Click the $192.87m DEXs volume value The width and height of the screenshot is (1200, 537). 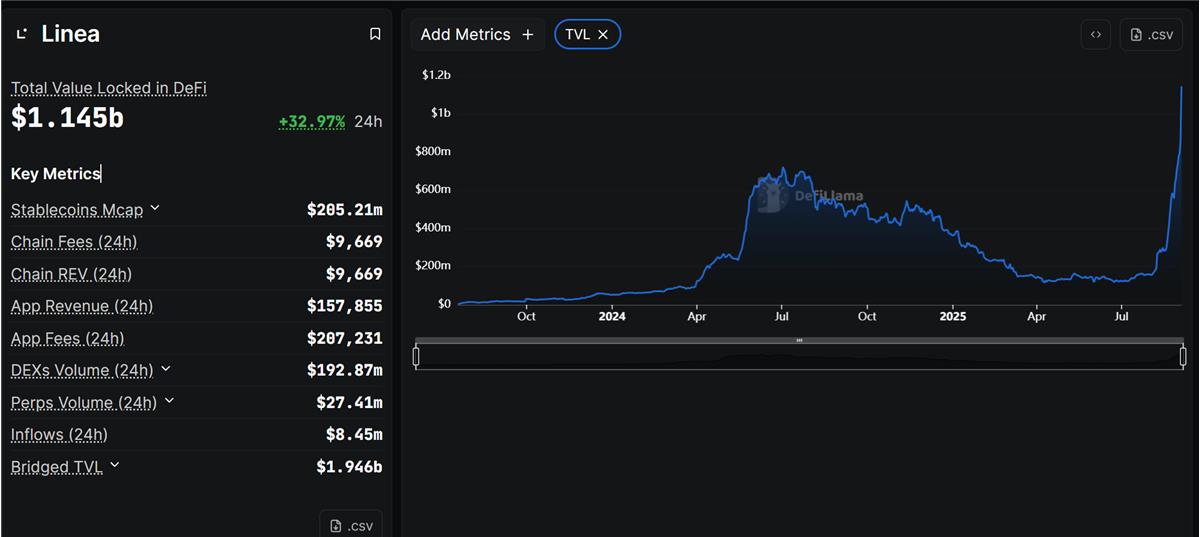(345, 370)
